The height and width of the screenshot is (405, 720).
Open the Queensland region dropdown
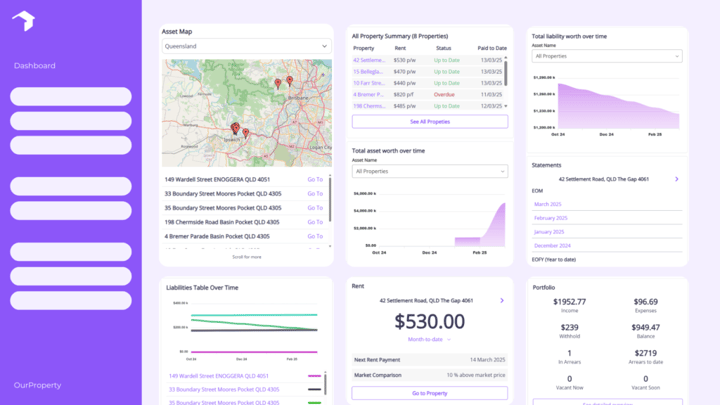click(x=247, y=46)
